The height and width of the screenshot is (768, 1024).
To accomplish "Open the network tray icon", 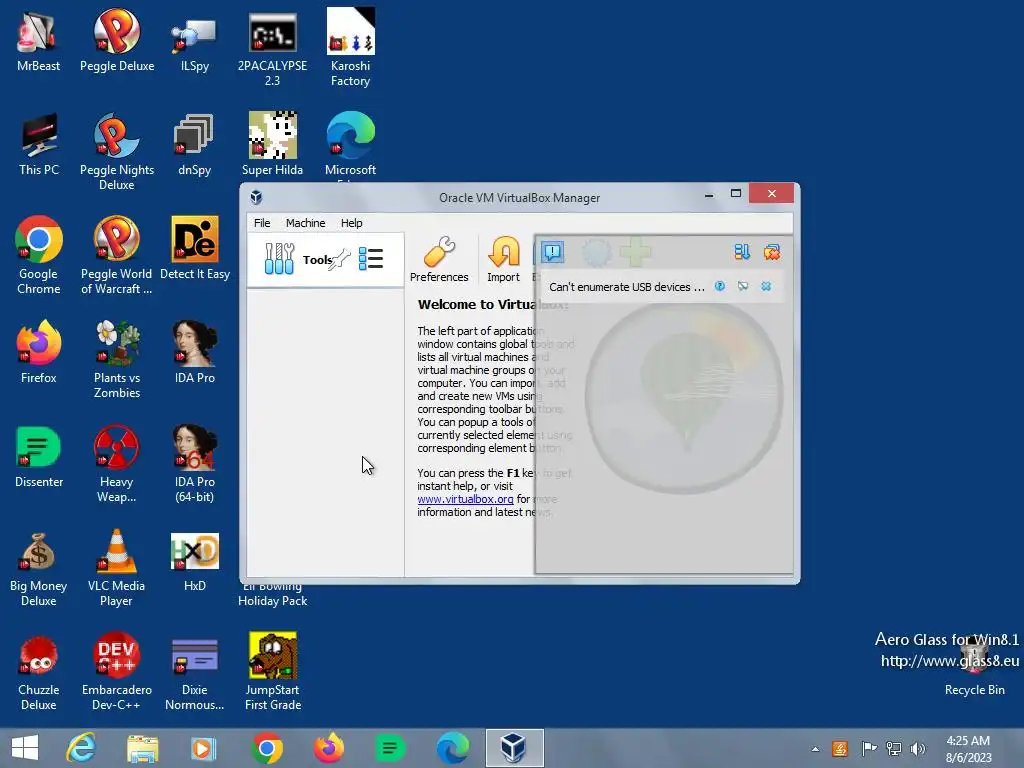I will pos(893,748).
